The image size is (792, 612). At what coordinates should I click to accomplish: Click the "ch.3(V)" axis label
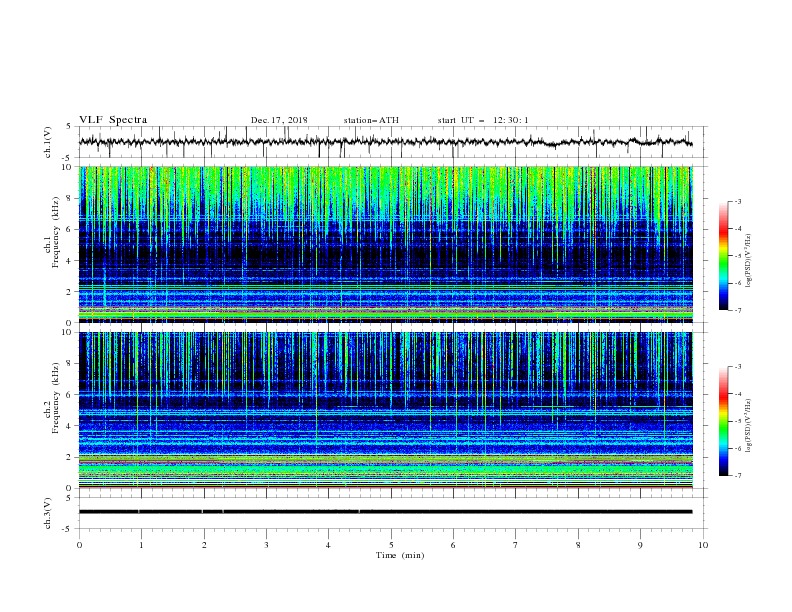pos(48,513)
